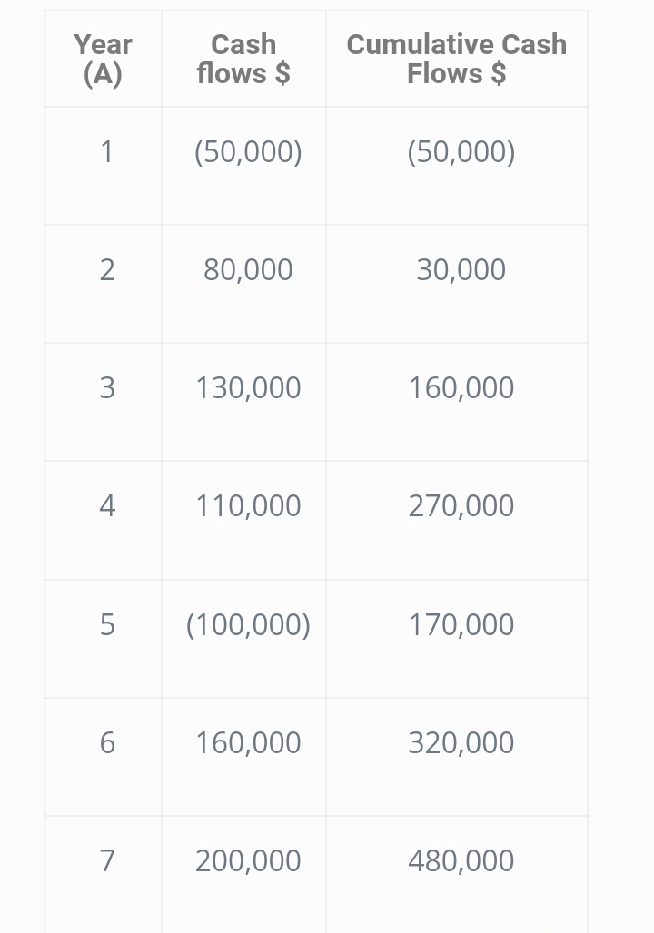The image size is (654, 933).
Task: Click the Cumulative Cash Flows $ header
Action: [456, 58]
